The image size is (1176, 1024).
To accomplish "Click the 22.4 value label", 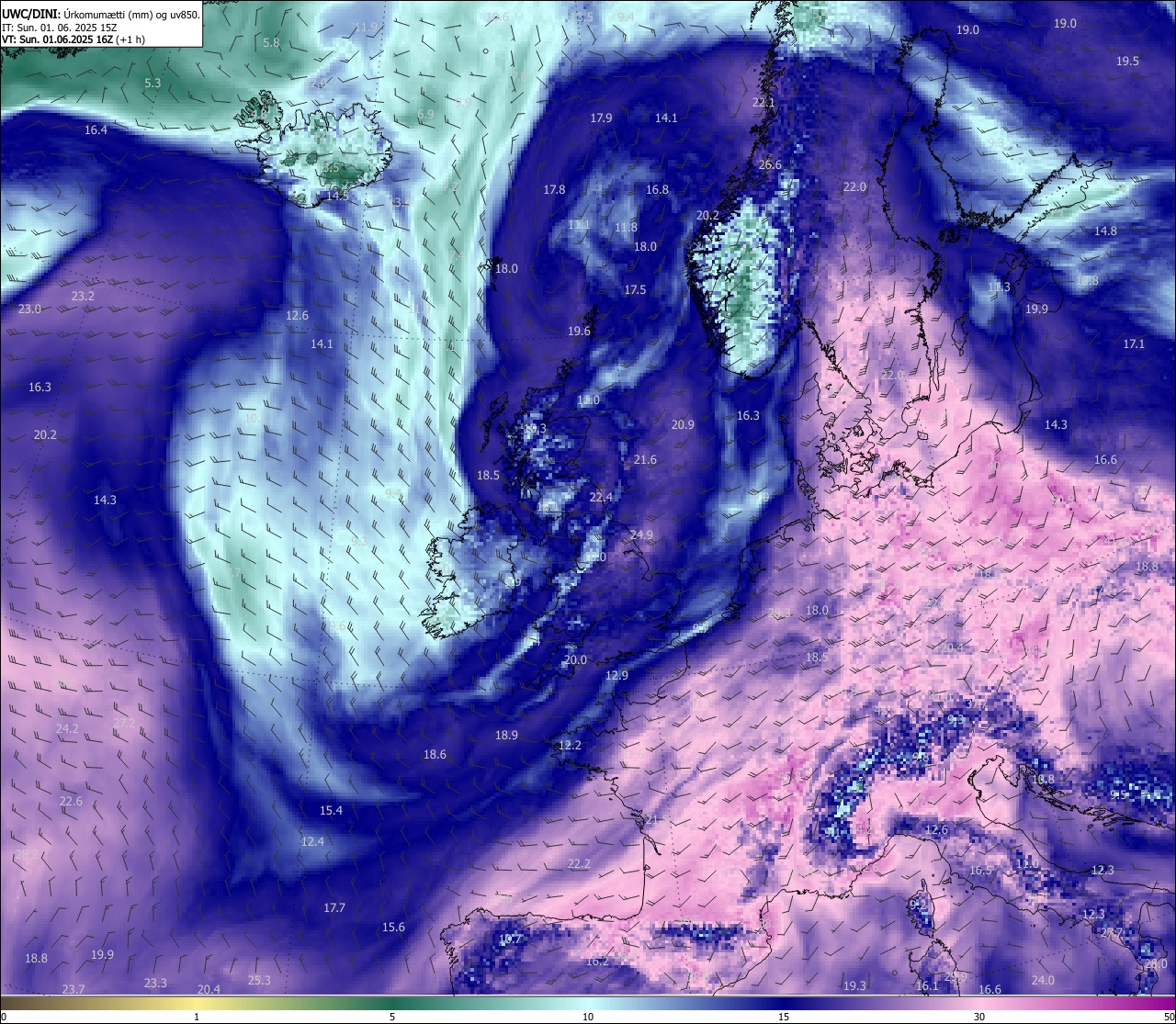I will pyautogui.click(x=600, y=498).
